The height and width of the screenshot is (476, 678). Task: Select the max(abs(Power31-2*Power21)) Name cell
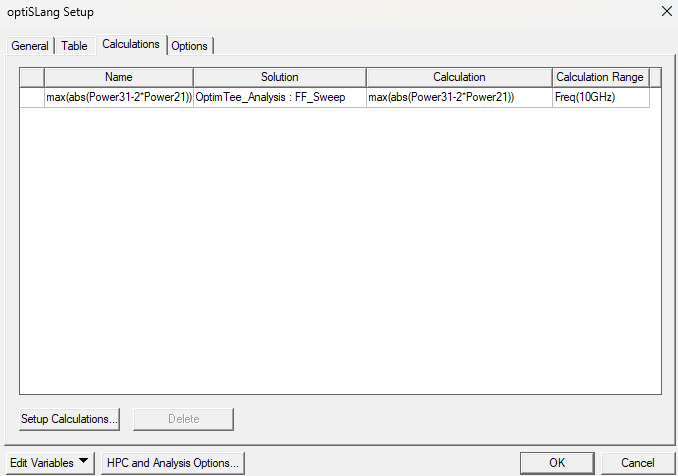[119, 98]
